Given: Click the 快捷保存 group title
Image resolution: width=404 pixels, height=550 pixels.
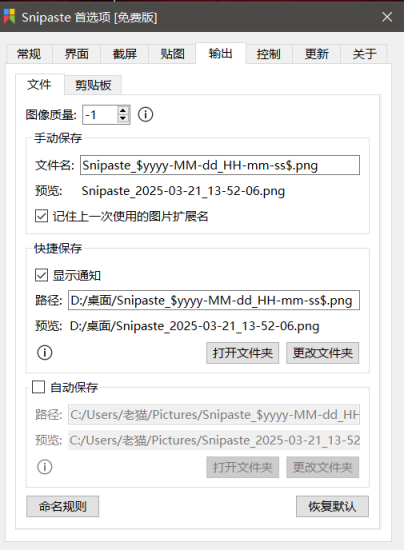Looking at the screenshot, I should 58,248.
